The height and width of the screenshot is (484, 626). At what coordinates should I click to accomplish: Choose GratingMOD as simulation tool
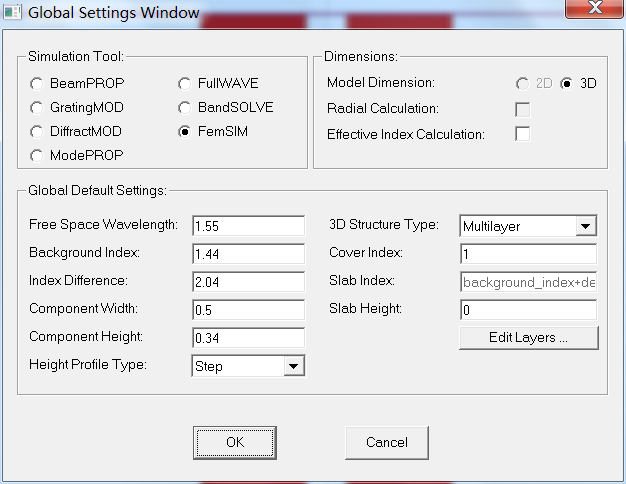(37, 107)
